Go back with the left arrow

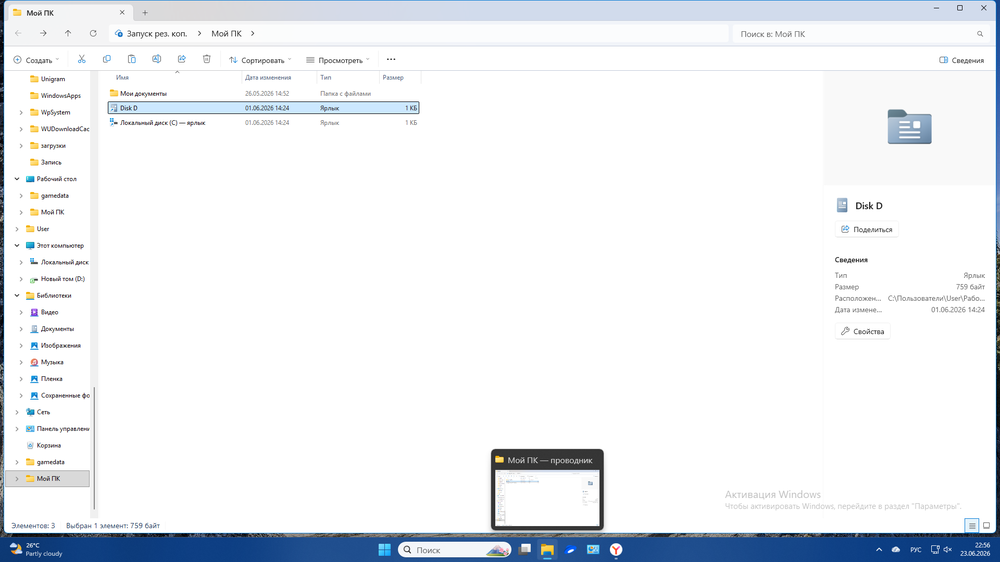tap(18, 33)
